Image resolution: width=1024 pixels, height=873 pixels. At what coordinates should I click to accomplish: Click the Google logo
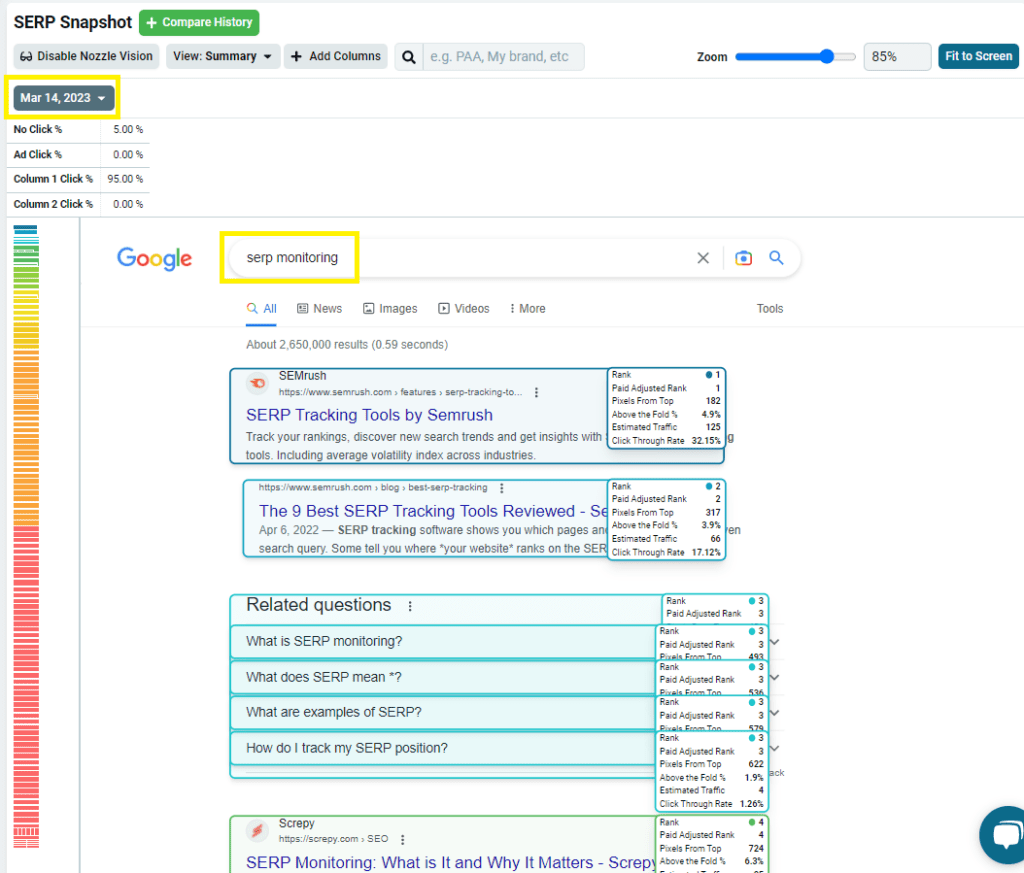(x=154, y=259)
